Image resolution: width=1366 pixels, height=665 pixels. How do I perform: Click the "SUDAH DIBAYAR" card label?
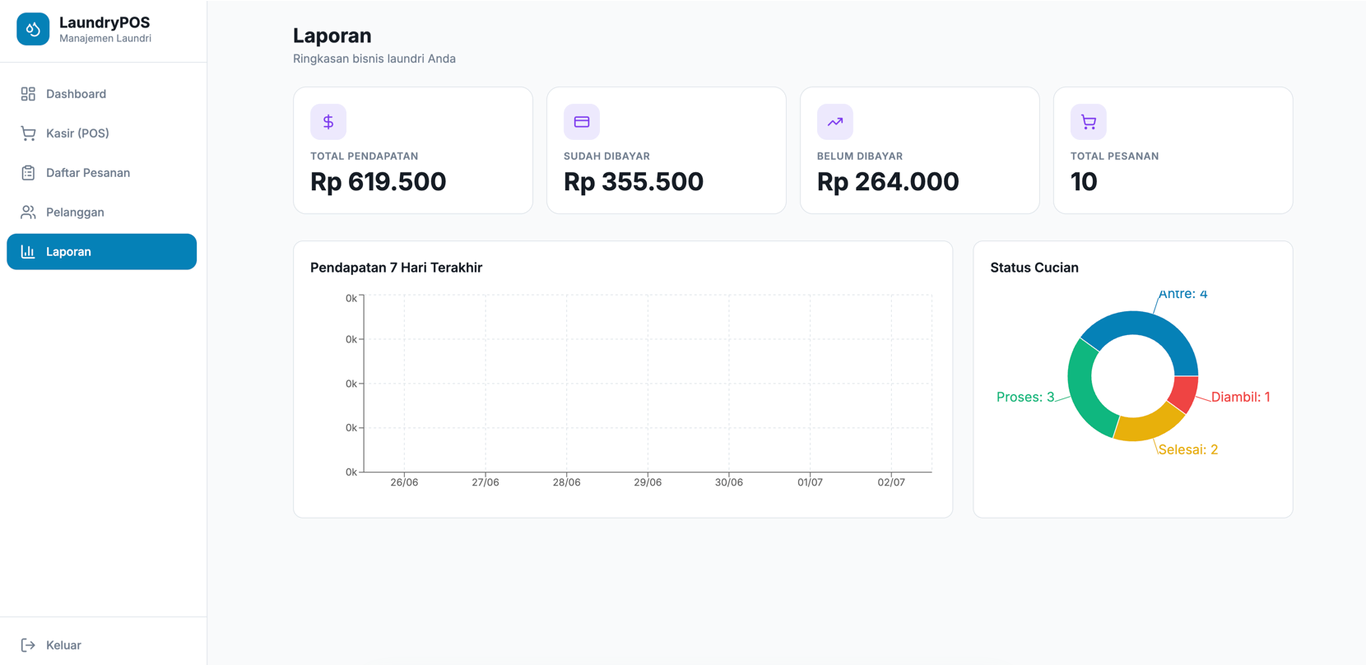coord(607,156)
